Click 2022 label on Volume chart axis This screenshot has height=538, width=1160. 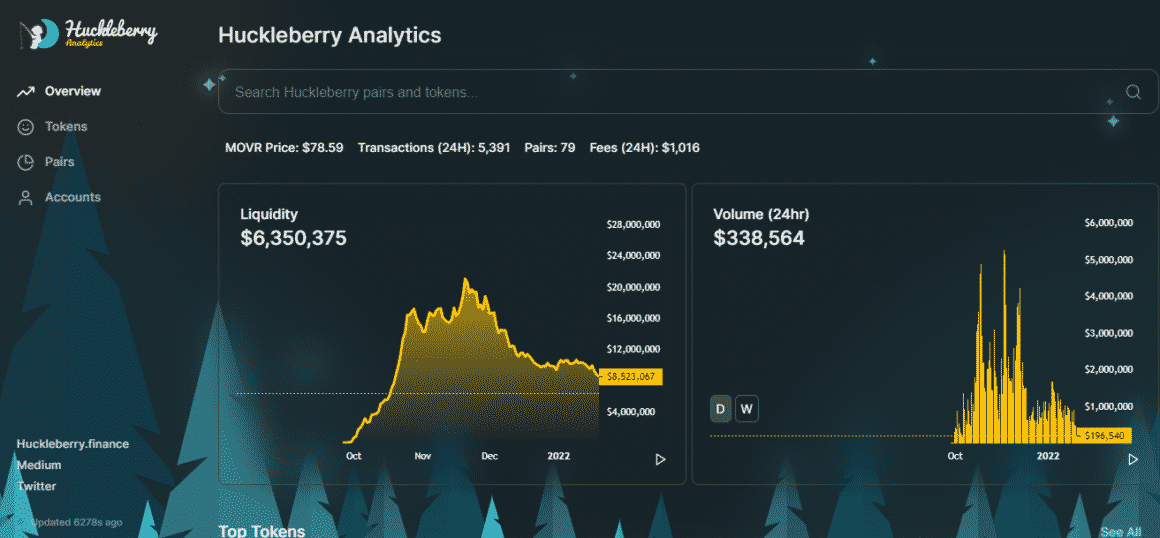pos(1048,456)
